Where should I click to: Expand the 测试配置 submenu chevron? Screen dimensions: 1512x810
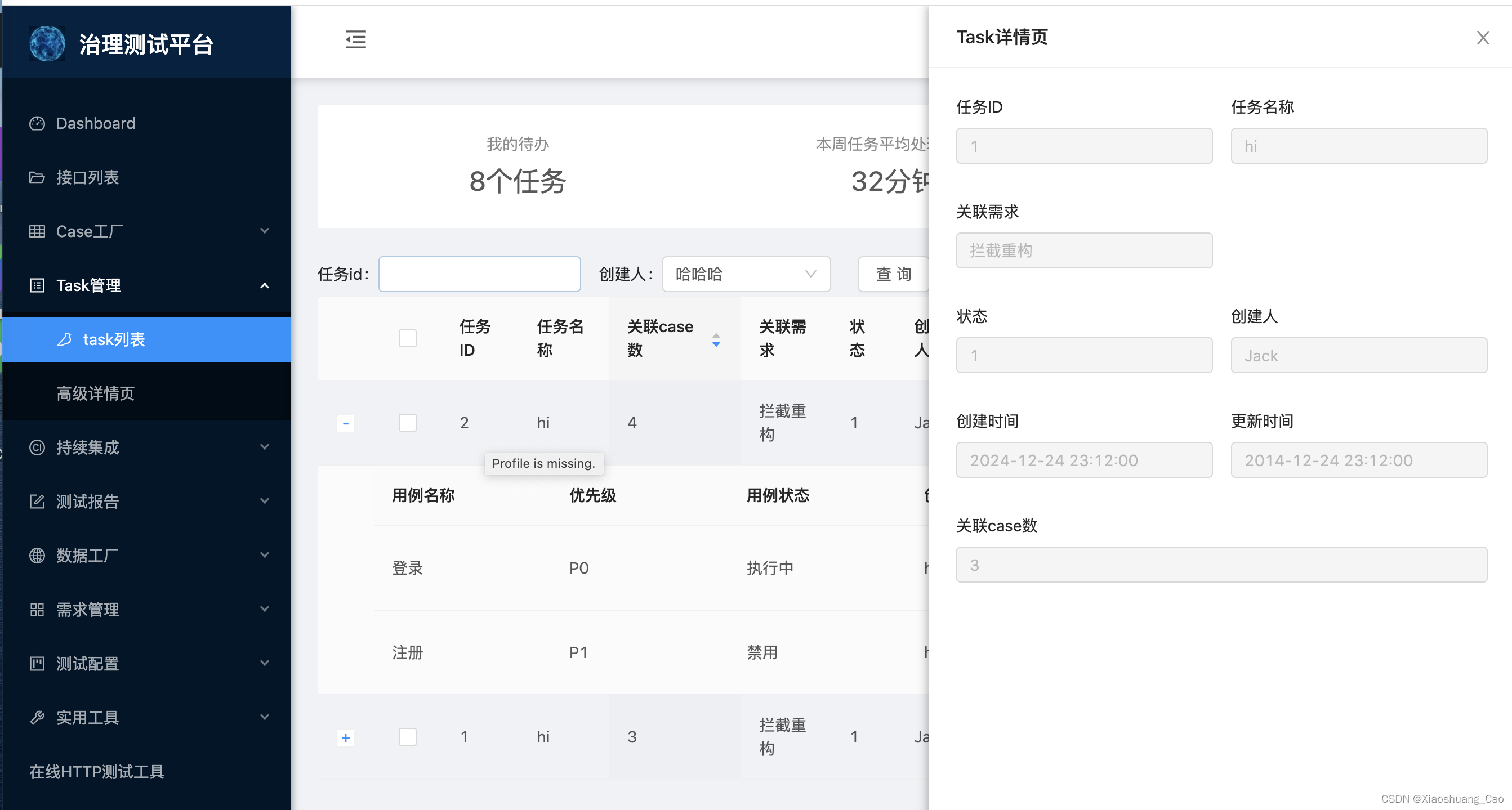point(265,663)
